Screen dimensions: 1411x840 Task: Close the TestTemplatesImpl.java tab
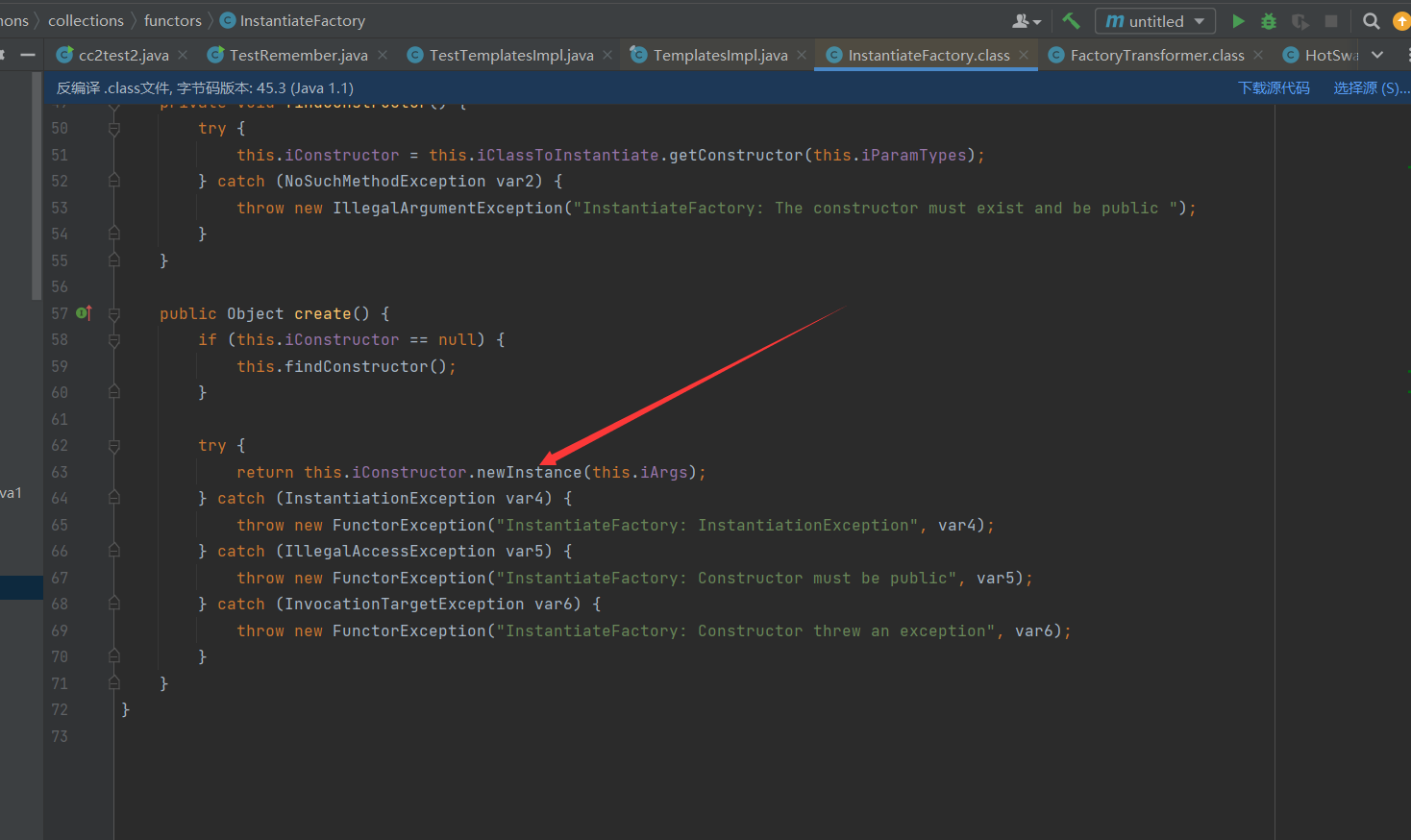pos(607,55)
